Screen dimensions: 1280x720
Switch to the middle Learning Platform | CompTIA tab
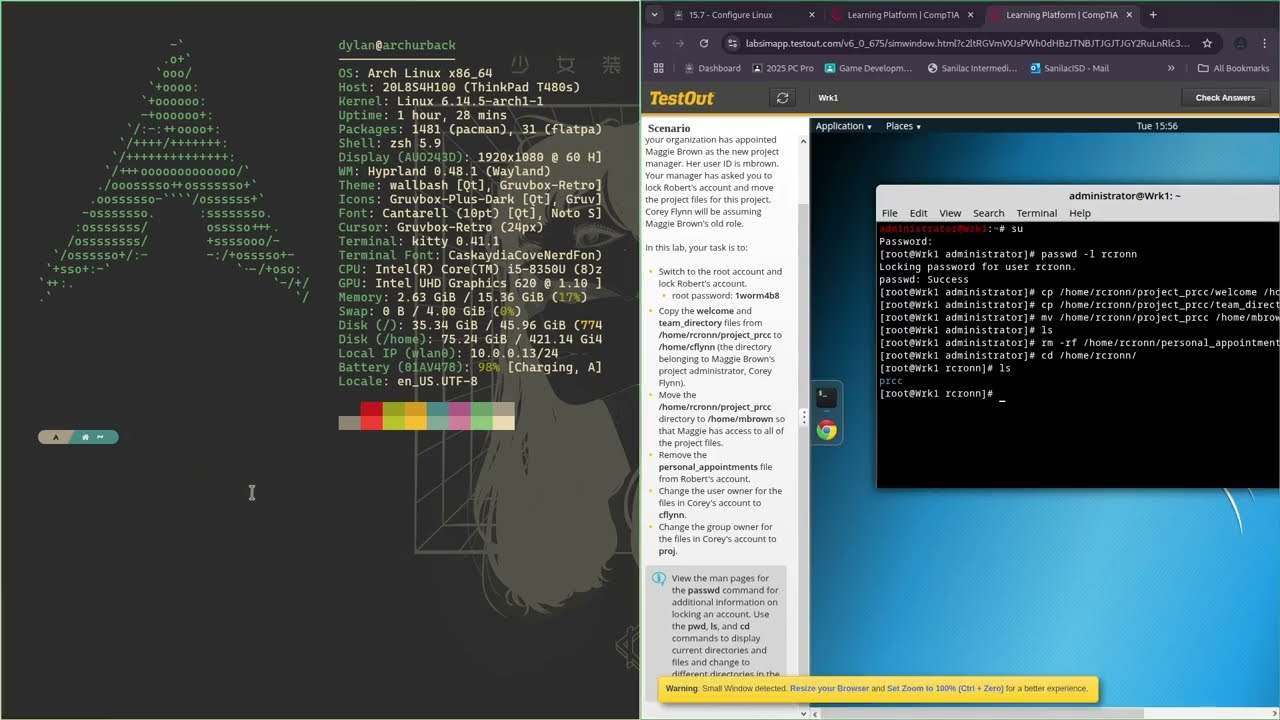coord(903,15)
